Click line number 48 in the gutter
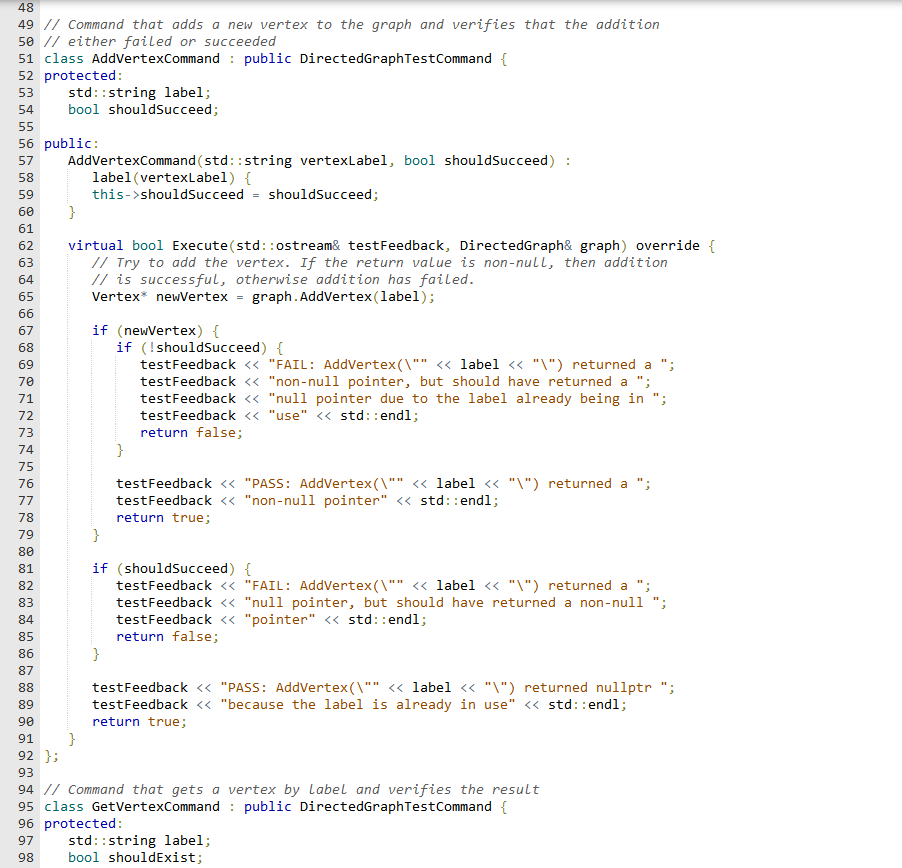The image size is (902, 868). click(25, 7)
